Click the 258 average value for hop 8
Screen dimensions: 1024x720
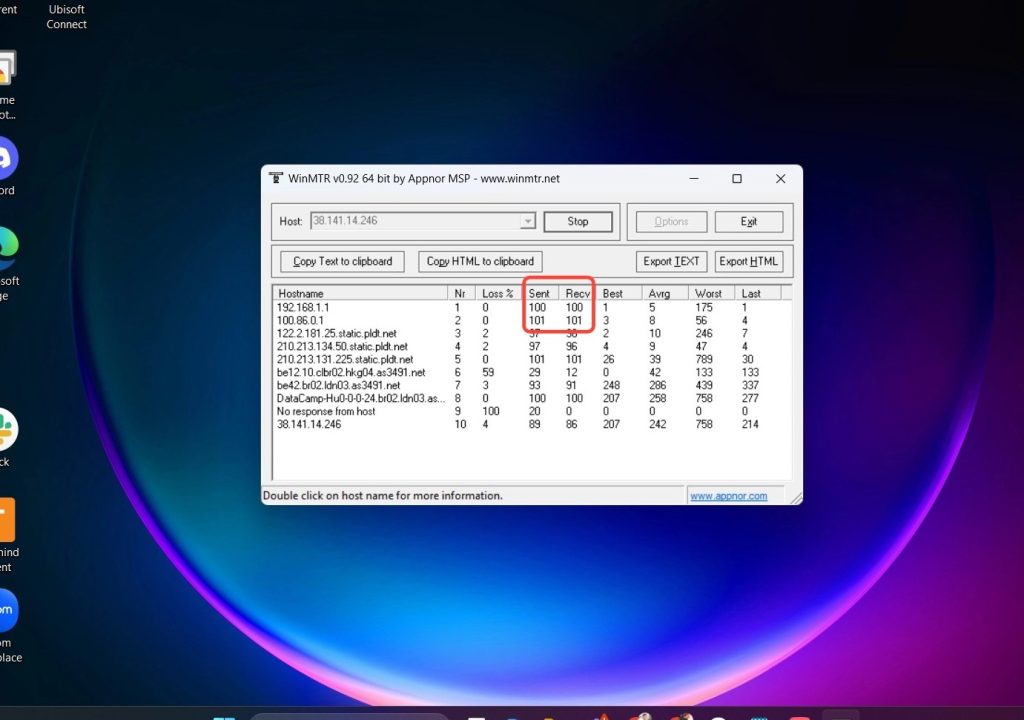pyautogui.click(x=658, y=398)
